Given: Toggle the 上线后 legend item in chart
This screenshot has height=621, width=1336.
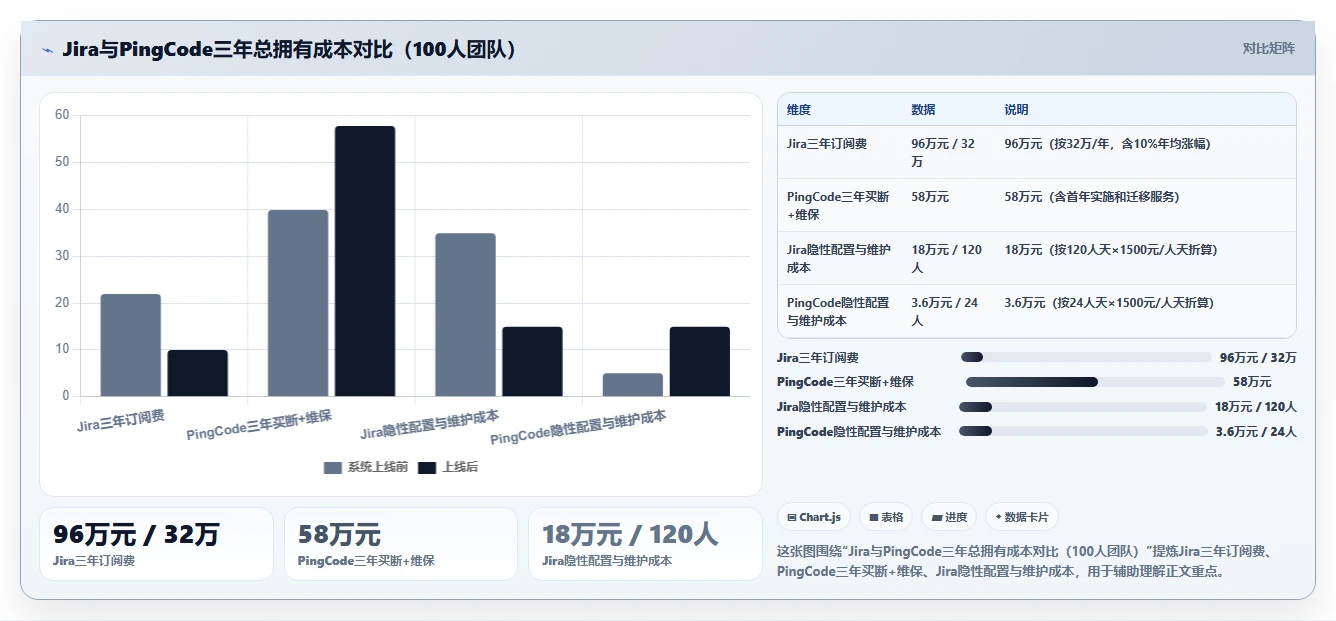Looking at the screenshot, I should (x=448, y=467).
